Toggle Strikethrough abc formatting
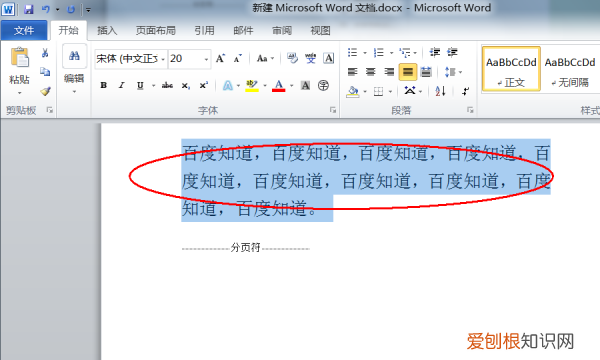The height and width of the screenshot is (360, 600). pyautogui.click(x=167, y=85)
